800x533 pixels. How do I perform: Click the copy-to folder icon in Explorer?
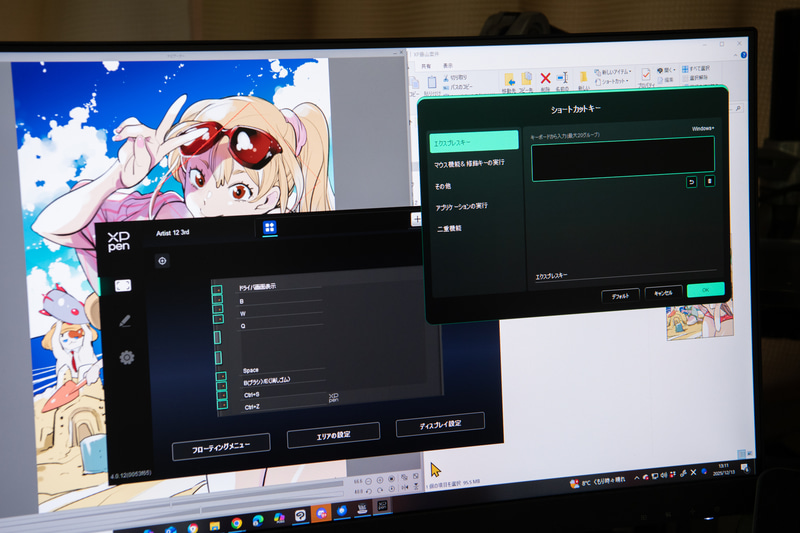pyautogui.click(x=526, y=79)
